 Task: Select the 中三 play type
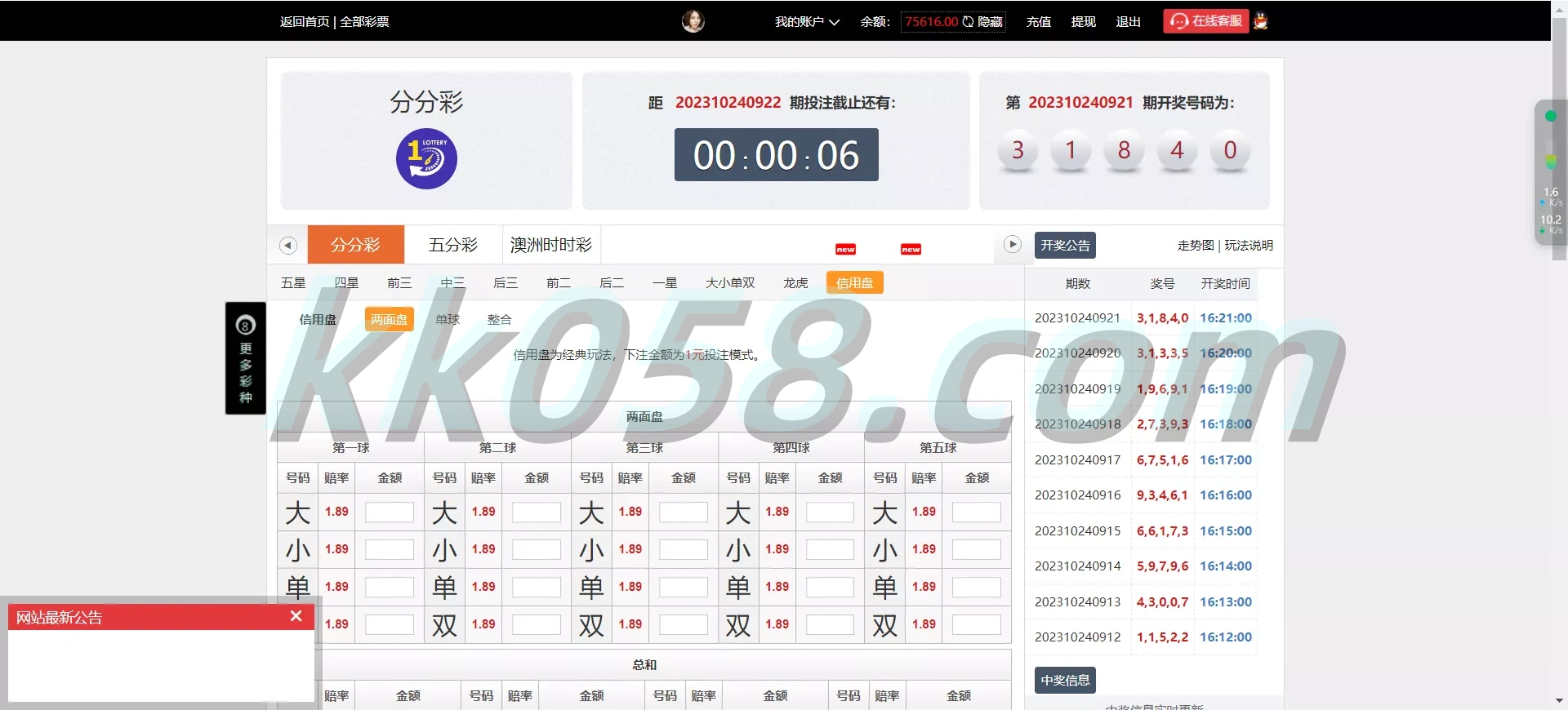pos(452,282)
